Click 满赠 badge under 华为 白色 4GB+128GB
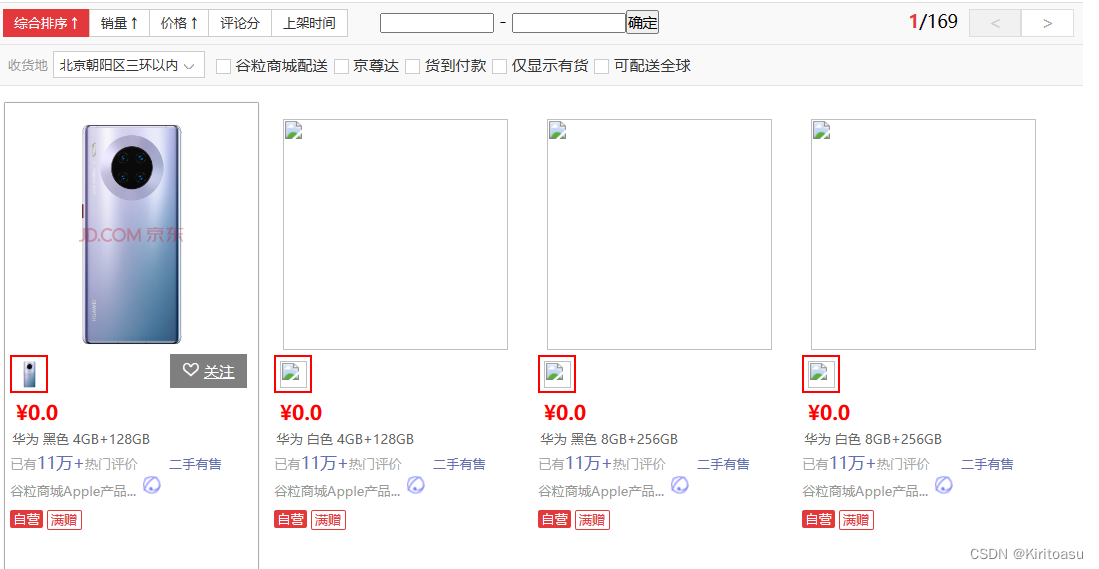 point(328,520)
